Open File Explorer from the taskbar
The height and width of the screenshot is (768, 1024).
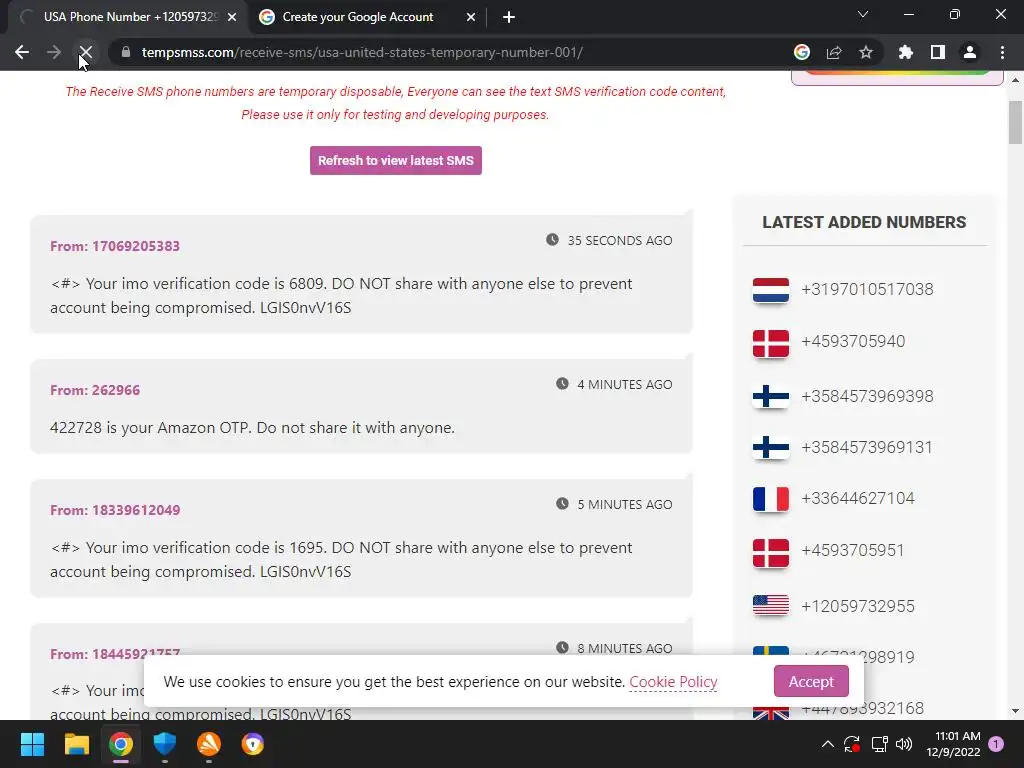click(x=76, y=744)
